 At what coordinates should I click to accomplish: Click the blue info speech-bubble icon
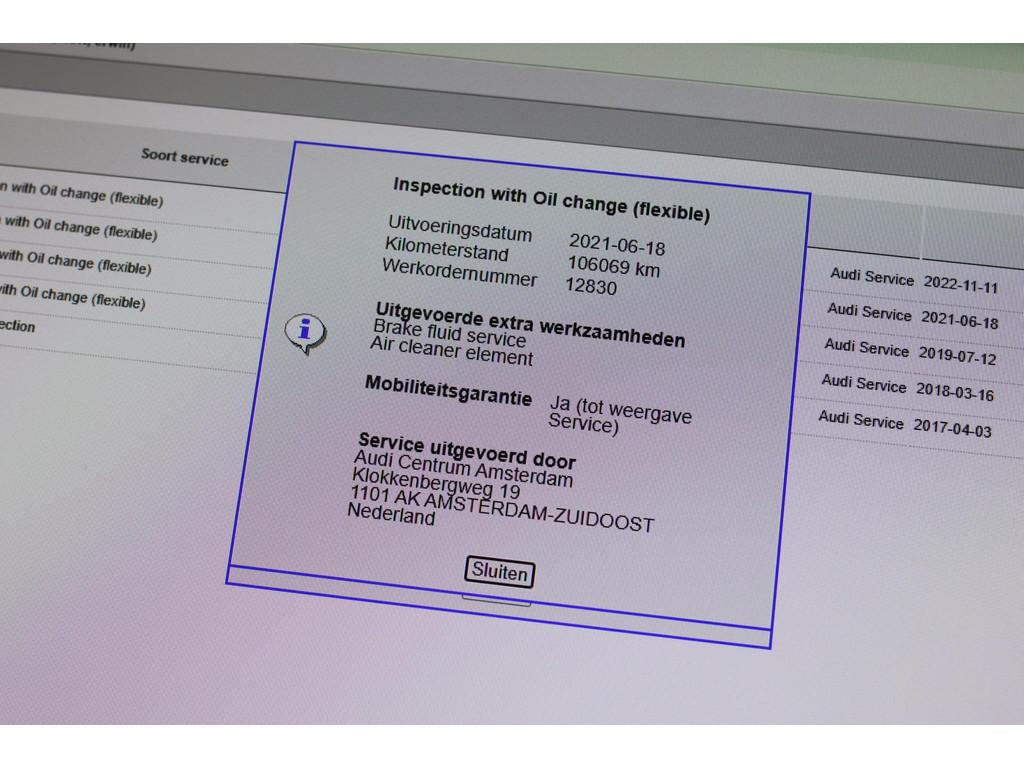tap(305, 331)
